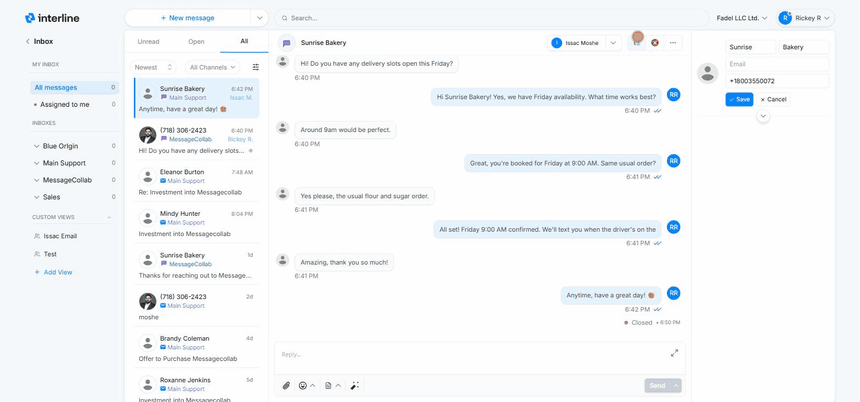
Task: Click Issac Moshe assignee button
Action: pos(576,43)
